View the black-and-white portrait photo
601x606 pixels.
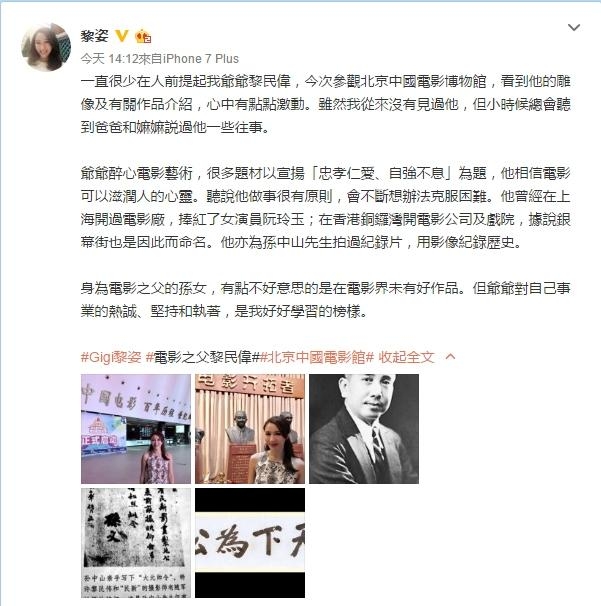[x=364, y=429]
